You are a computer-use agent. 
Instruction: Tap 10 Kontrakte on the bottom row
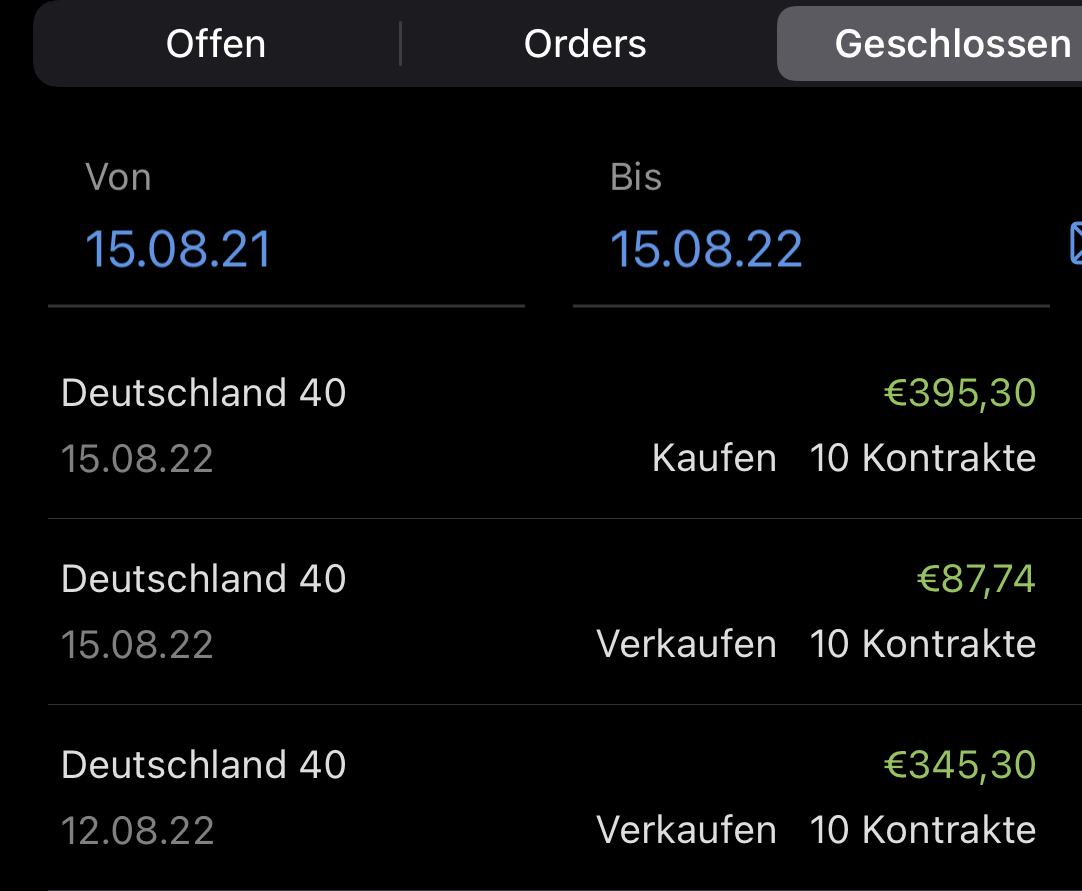pos(923,830)
